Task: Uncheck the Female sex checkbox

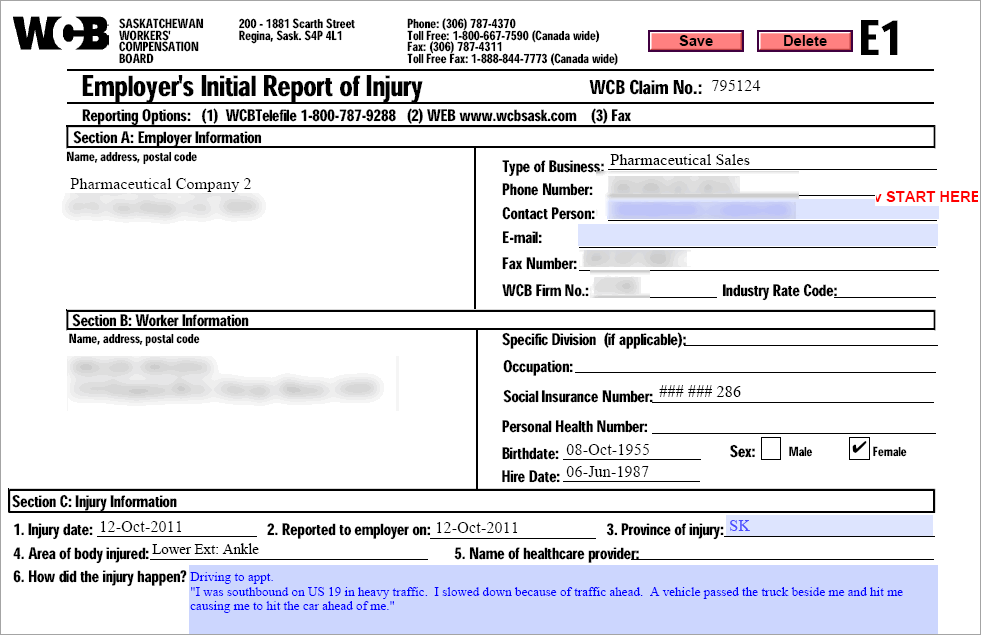Action: tap(859, 449)
